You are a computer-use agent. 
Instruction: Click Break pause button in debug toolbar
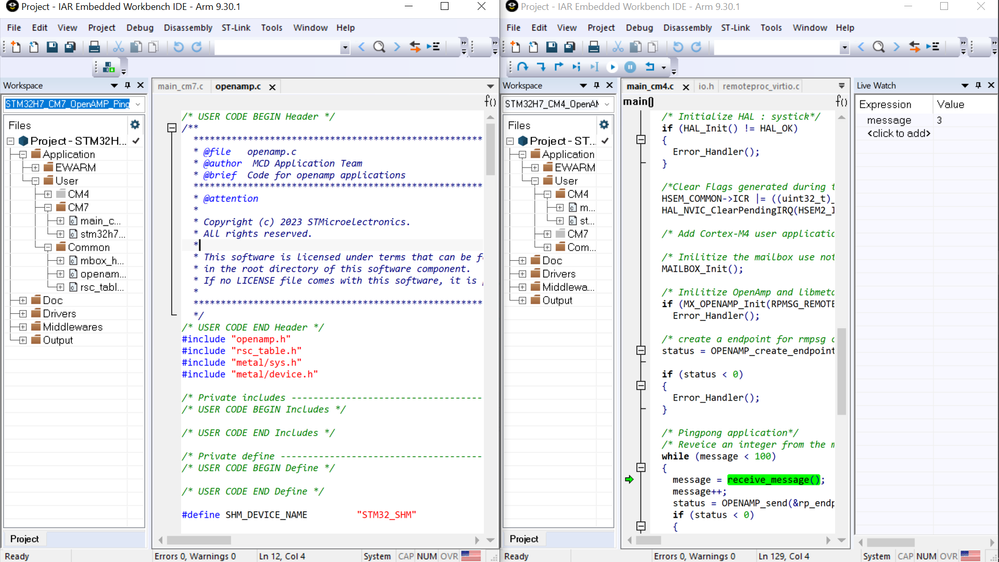tap(630, 67)
